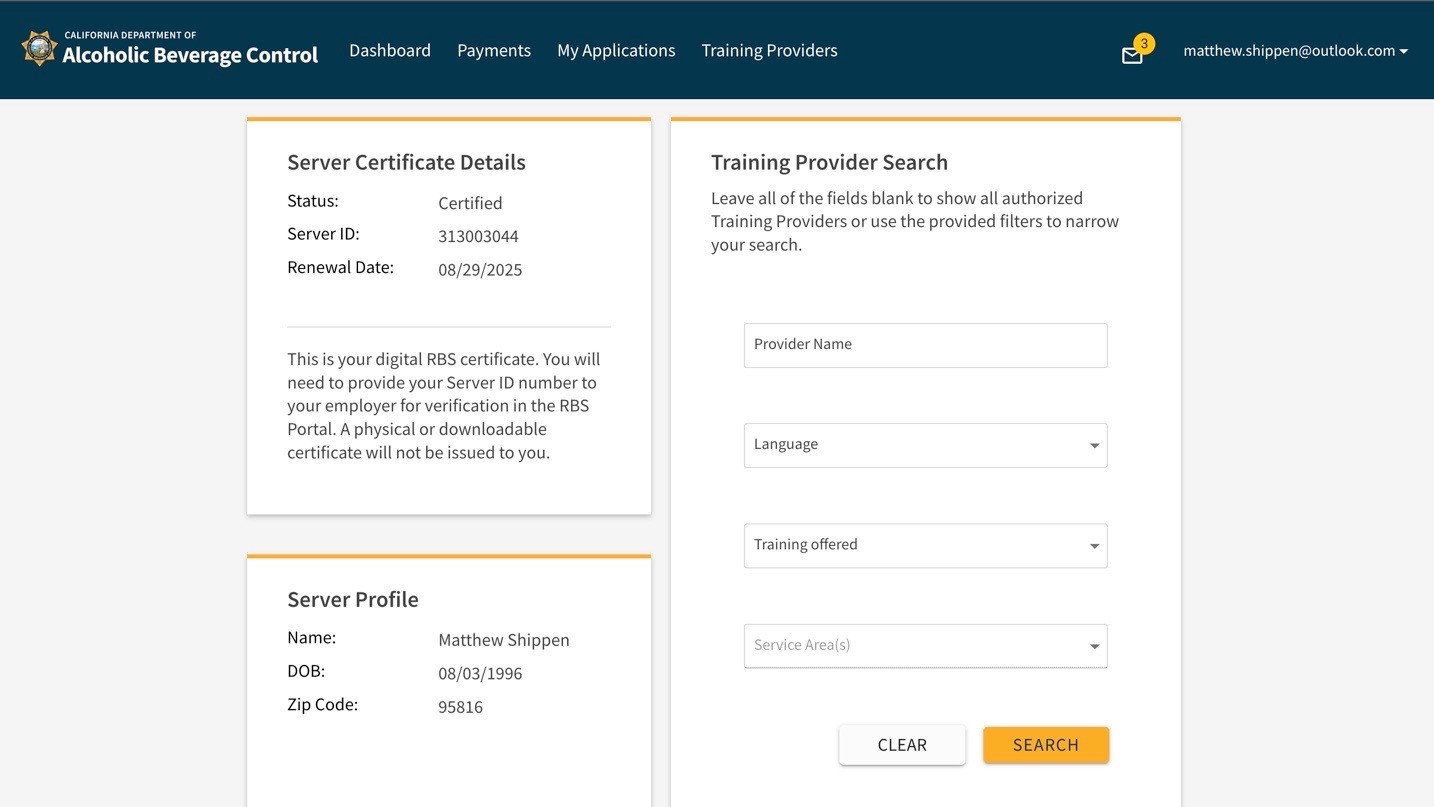Screen dimensions: 1434x807
Task: Click the orange SEARCH button
Action: coord(1045,745)
